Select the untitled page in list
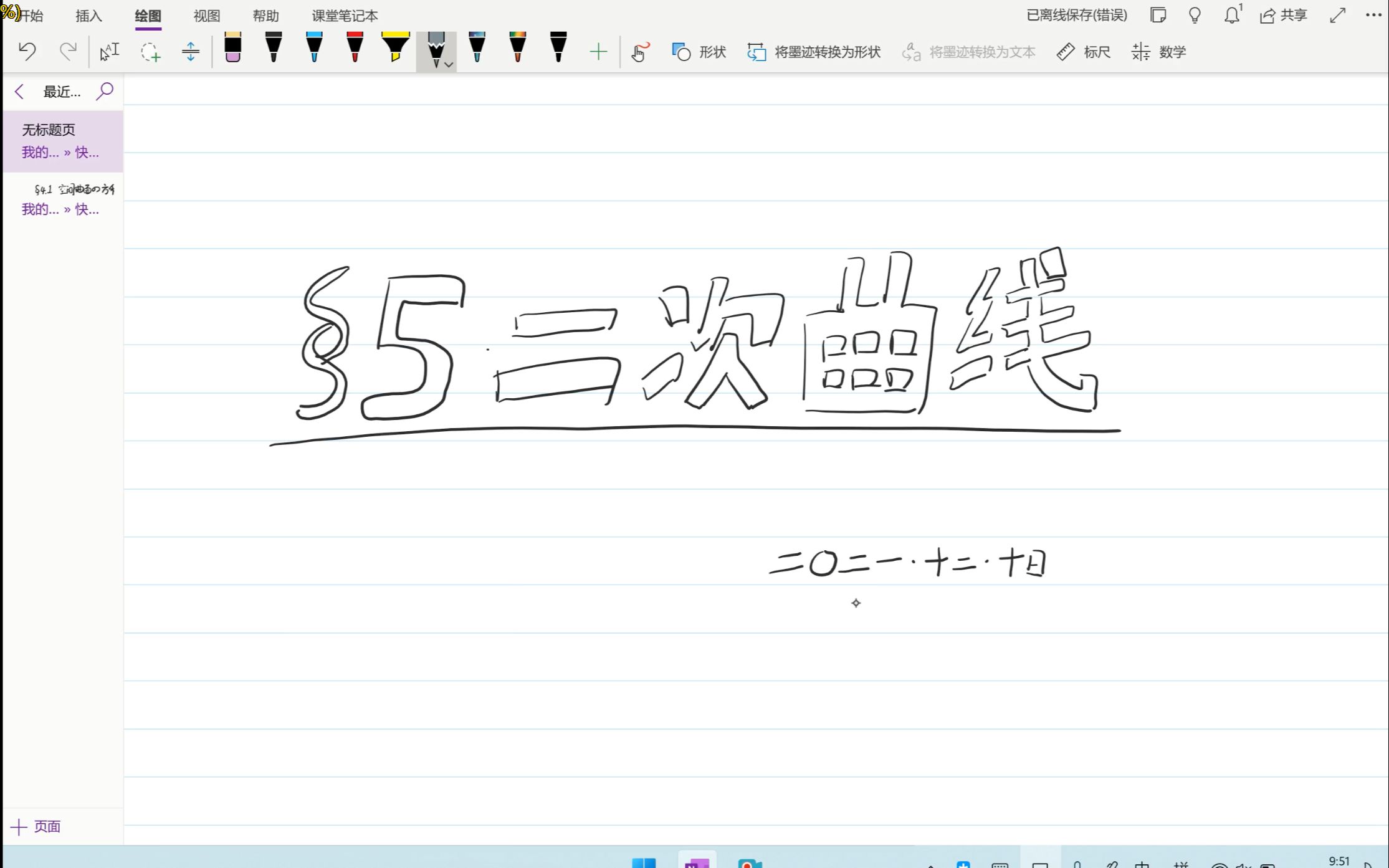 63,141
